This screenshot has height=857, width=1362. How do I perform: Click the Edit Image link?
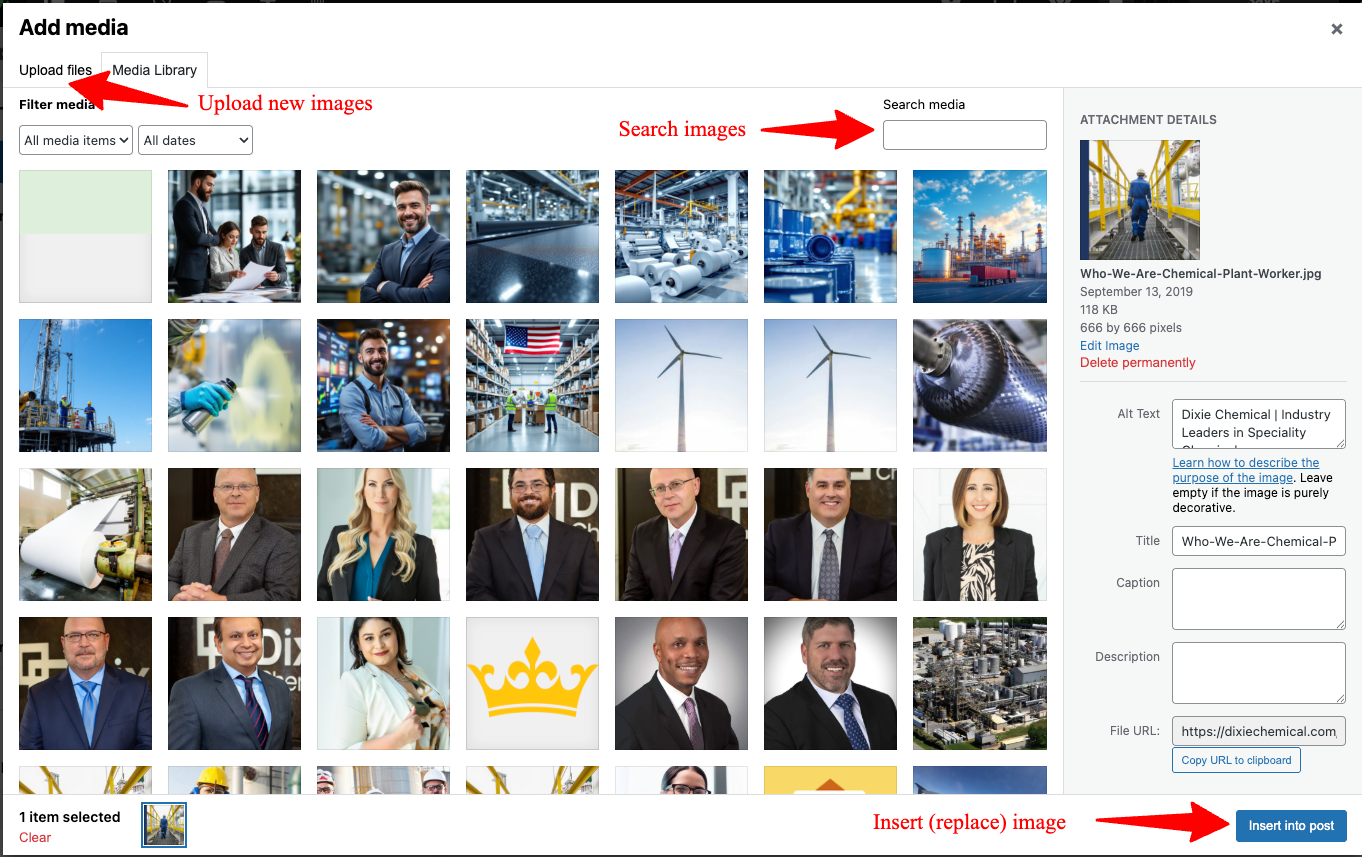click(1109, 345)
